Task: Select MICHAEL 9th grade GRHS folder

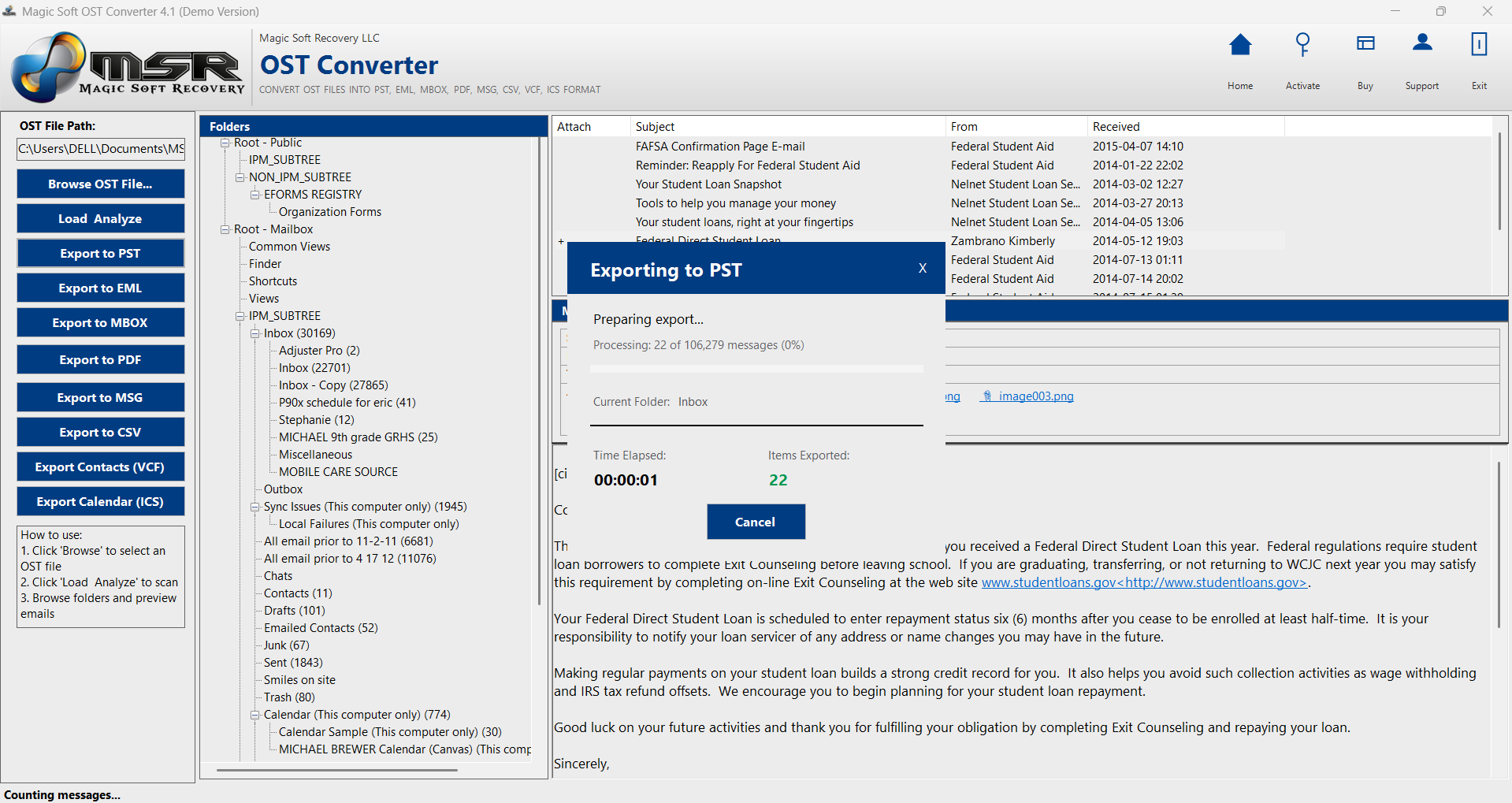Action: coord(358,437)
